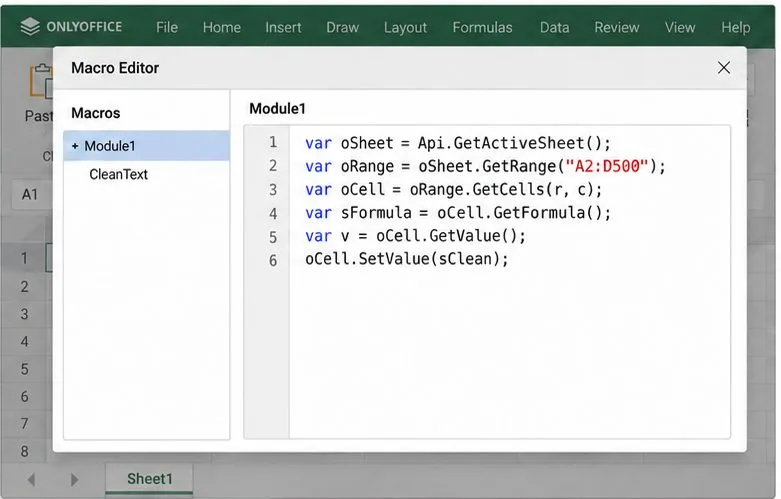Screen dimensions: 781x499
Task: Click the Module1 heading above the code
Action: (x=277, y=109)
